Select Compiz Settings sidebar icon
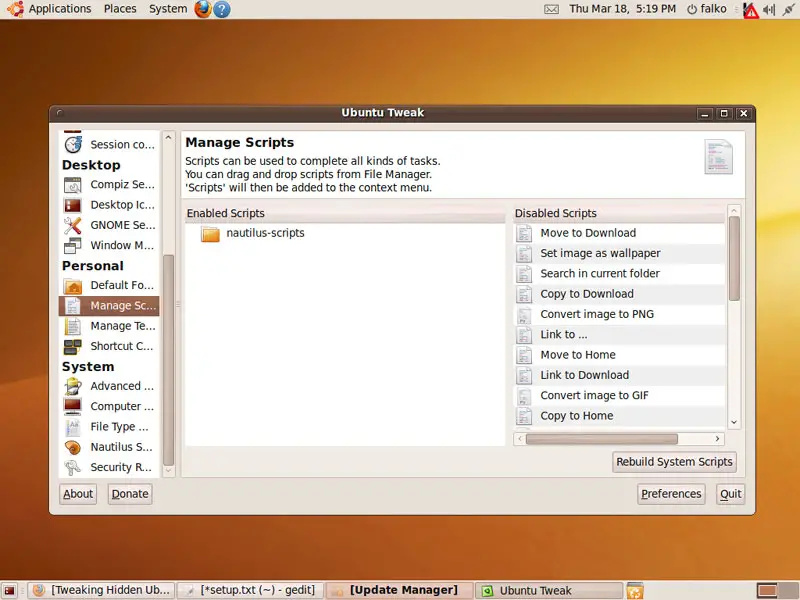 (73, 185)
